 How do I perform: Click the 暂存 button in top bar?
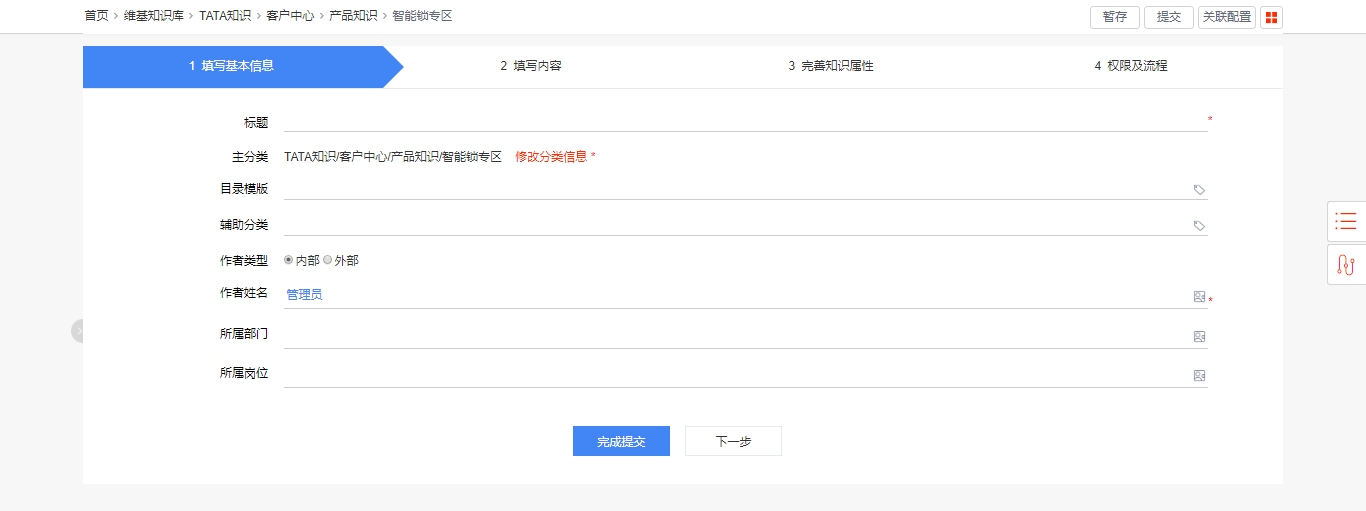tap(1115, 17)
